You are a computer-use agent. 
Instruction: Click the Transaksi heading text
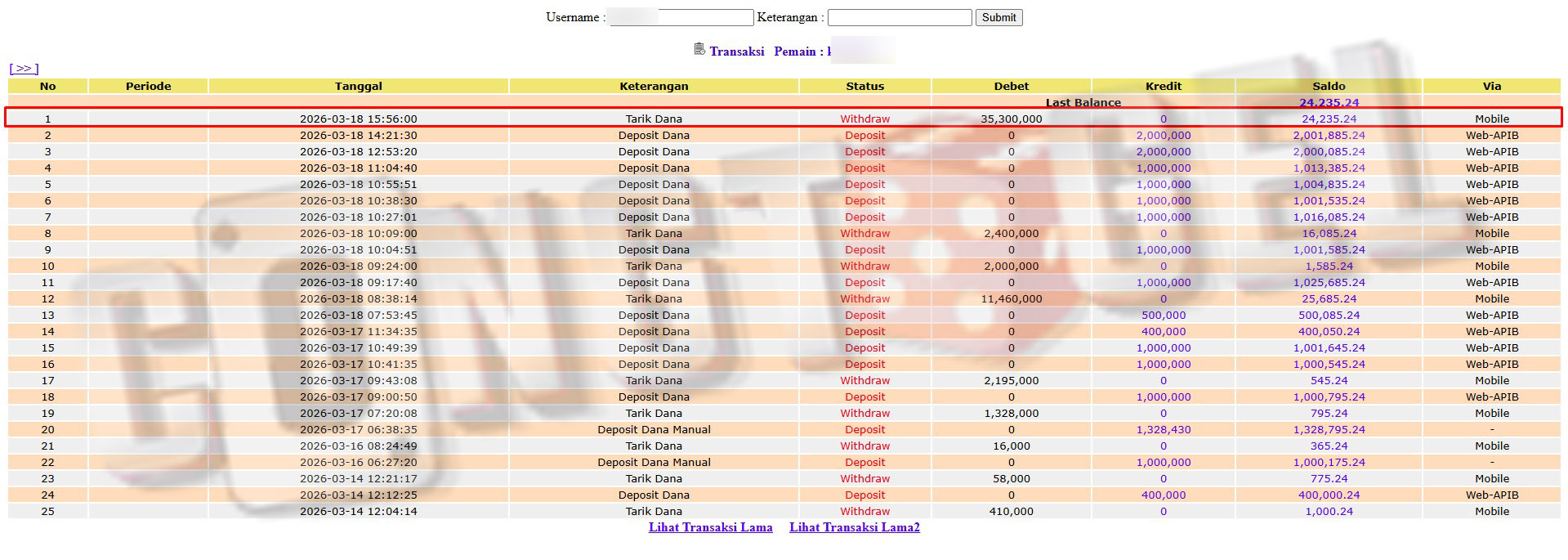coord(737,51)
